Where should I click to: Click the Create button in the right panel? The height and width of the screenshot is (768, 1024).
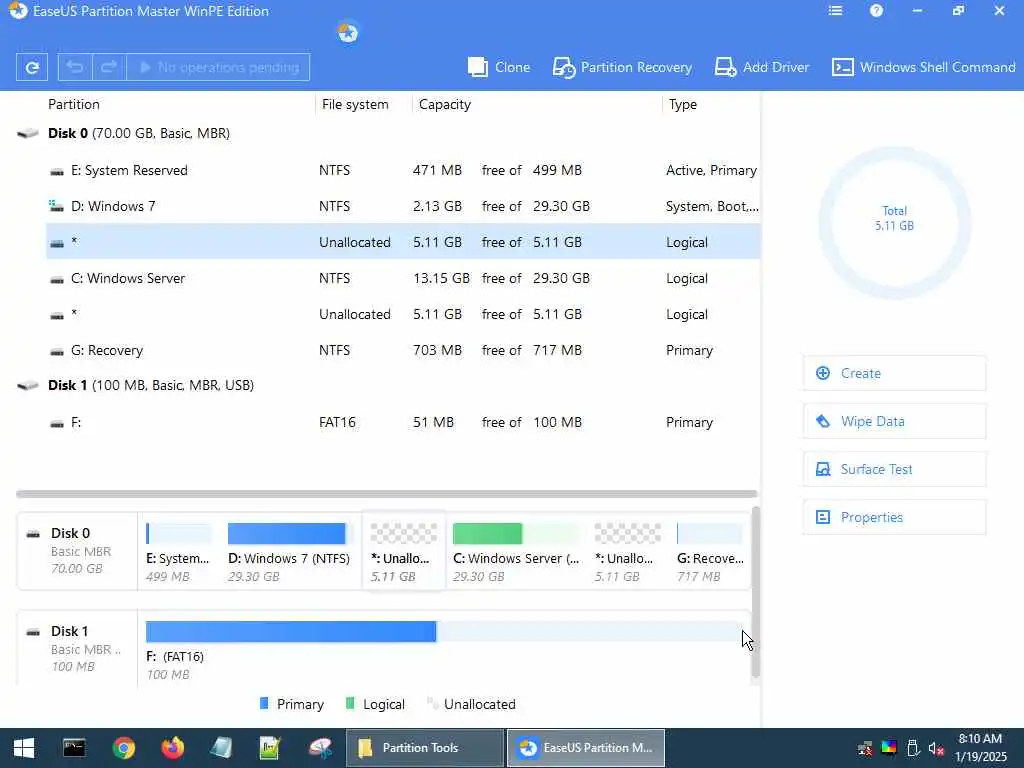pyautogui.click(x=894, y=374)
